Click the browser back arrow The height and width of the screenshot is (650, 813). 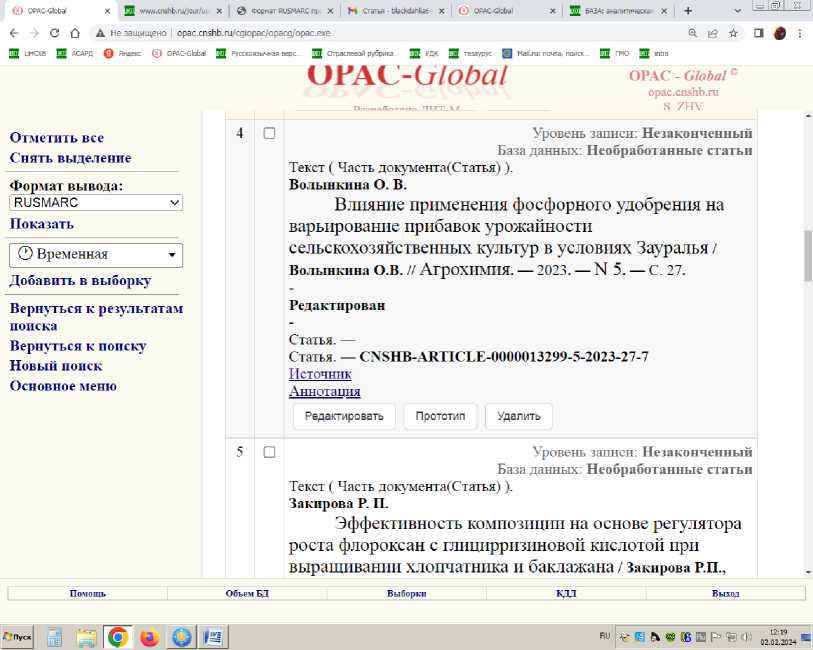11,32
